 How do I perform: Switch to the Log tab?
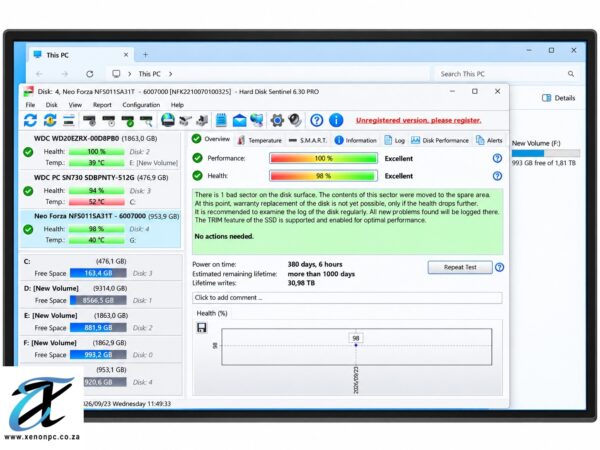395,140
